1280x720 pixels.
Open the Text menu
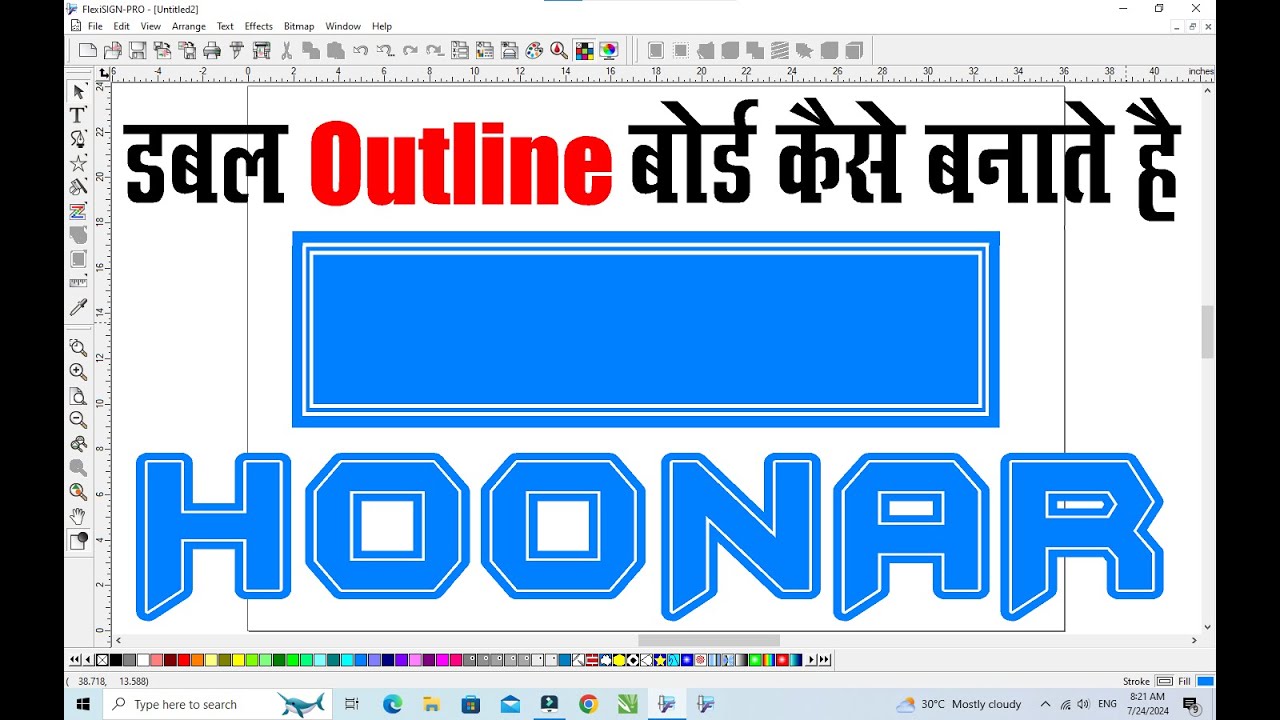(225, 26)
